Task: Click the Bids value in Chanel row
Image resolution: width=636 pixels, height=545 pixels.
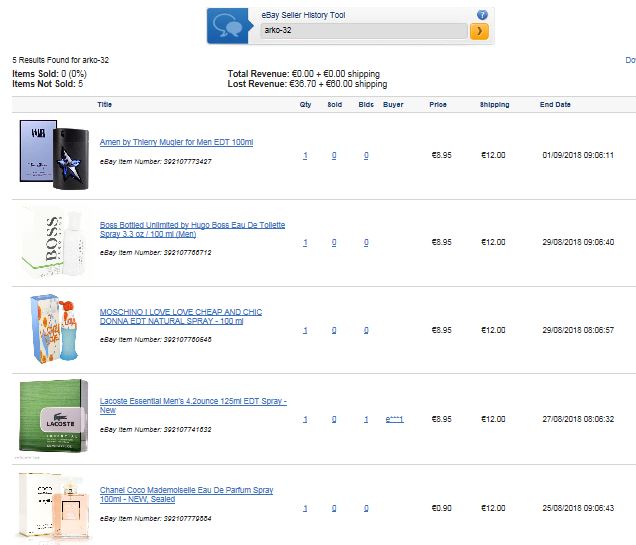Action: pyautogui.click(x=366, y=508)
